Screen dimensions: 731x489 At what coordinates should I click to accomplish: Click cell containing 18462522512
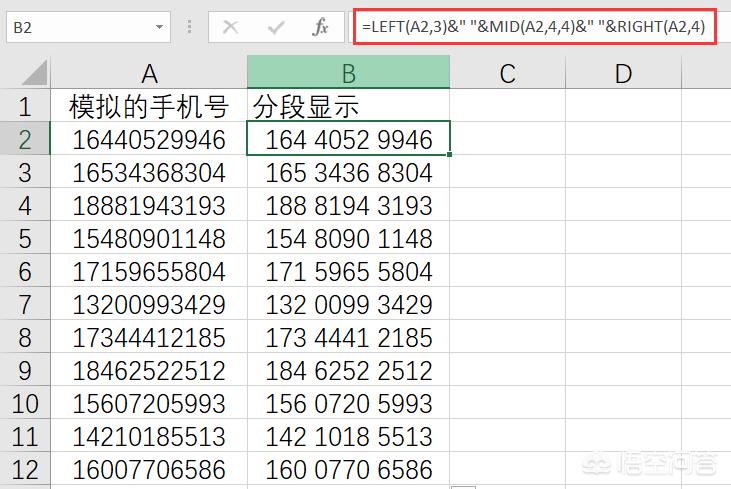coord(149,369)
